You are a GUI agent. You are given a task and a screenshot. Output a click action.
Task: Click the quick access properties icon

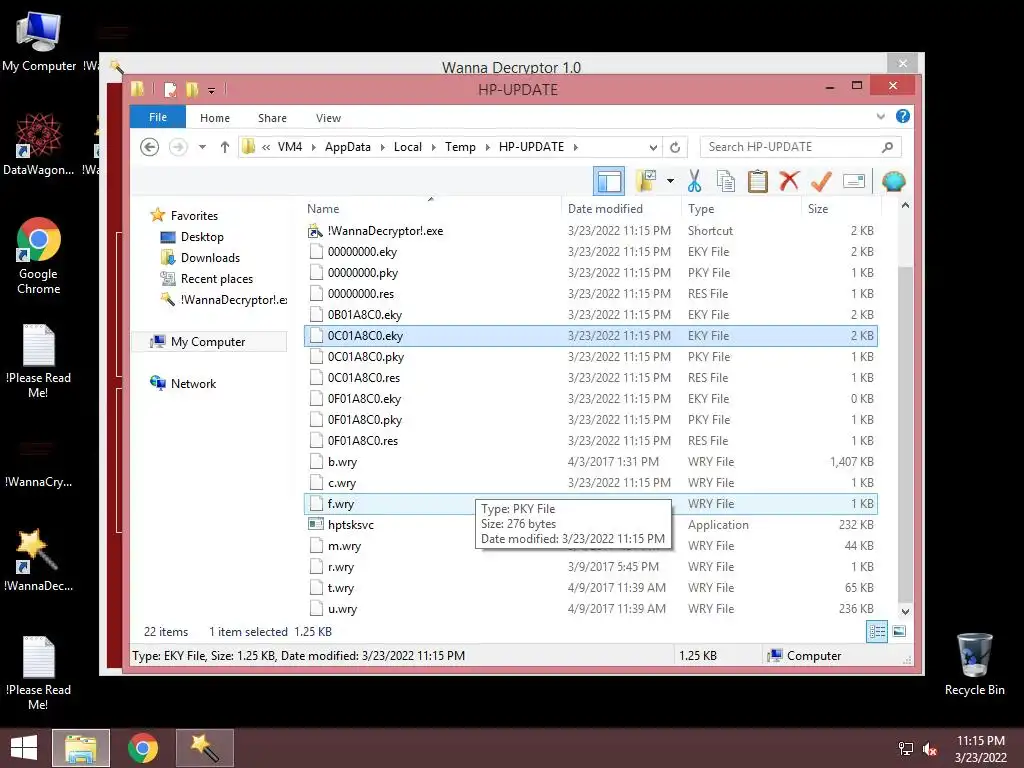pyautogui.click(x=170, y=90)
